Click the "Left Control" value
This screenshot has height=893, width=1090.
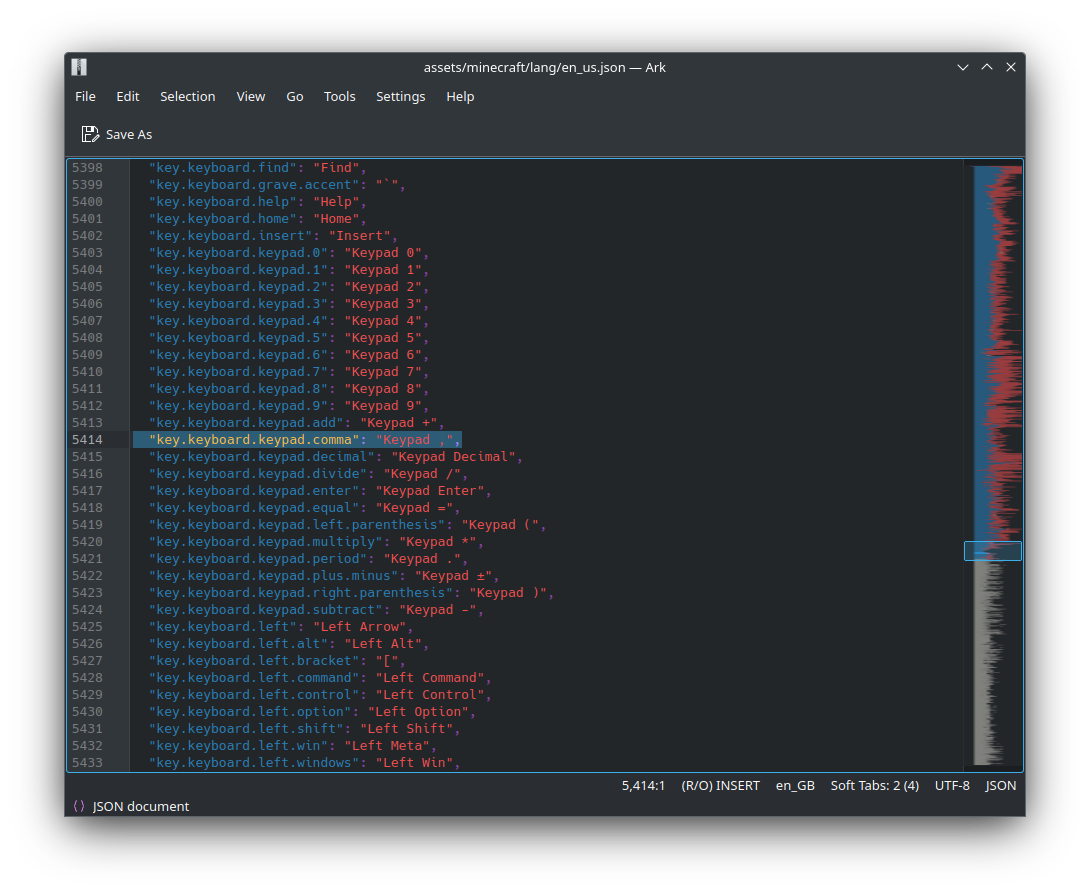coord(430,695)
